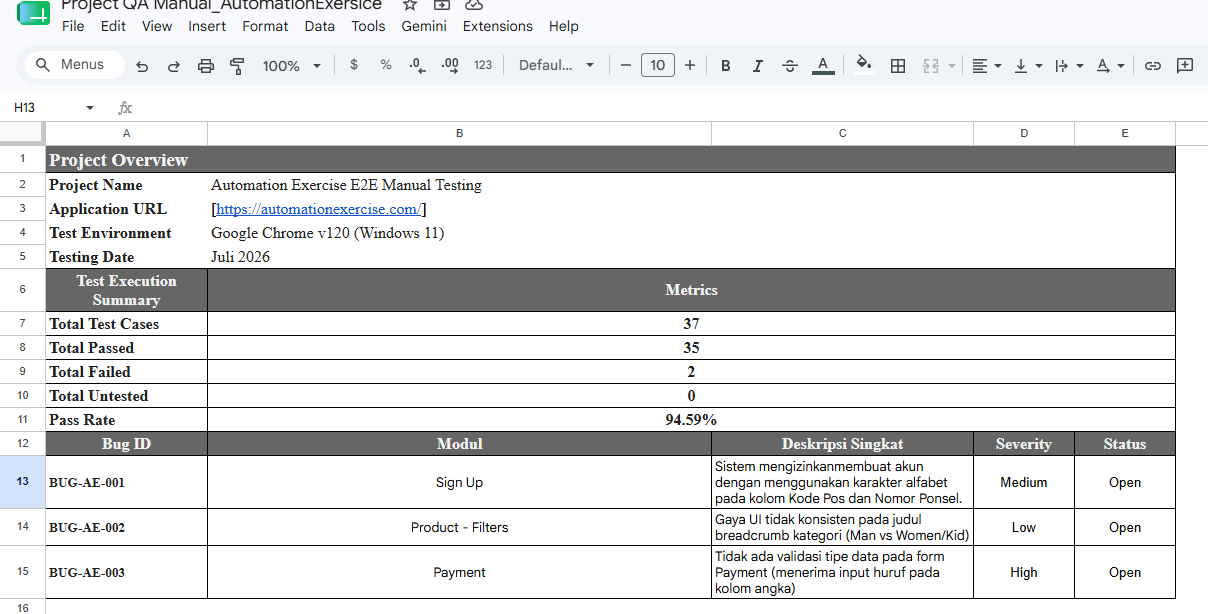Image resolution: width=1208 pixels, height=614 pixels.
Task: Format as currency with dollar icon
Action: 354,65
